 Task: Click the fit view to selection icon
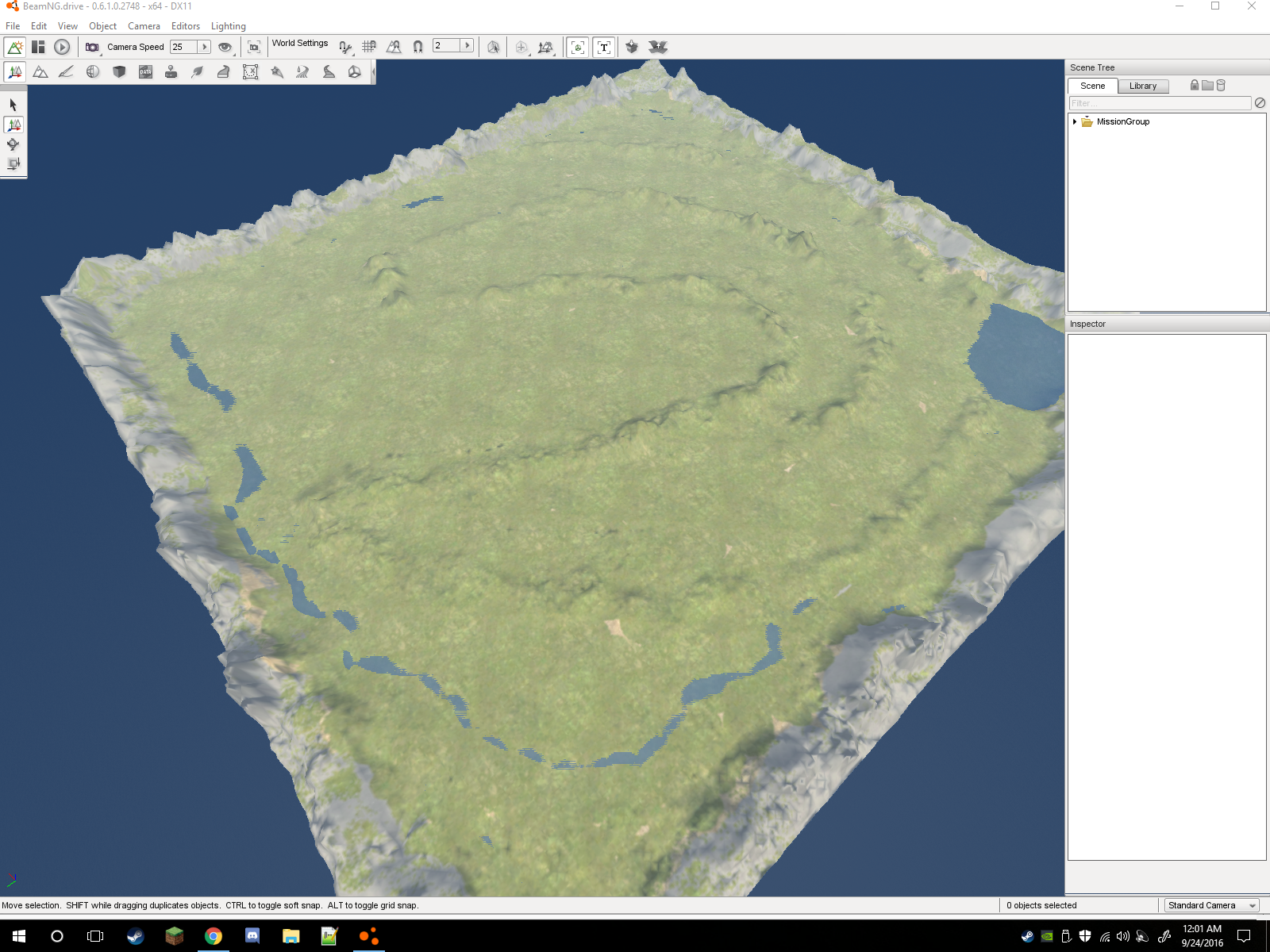click(254, 47)
